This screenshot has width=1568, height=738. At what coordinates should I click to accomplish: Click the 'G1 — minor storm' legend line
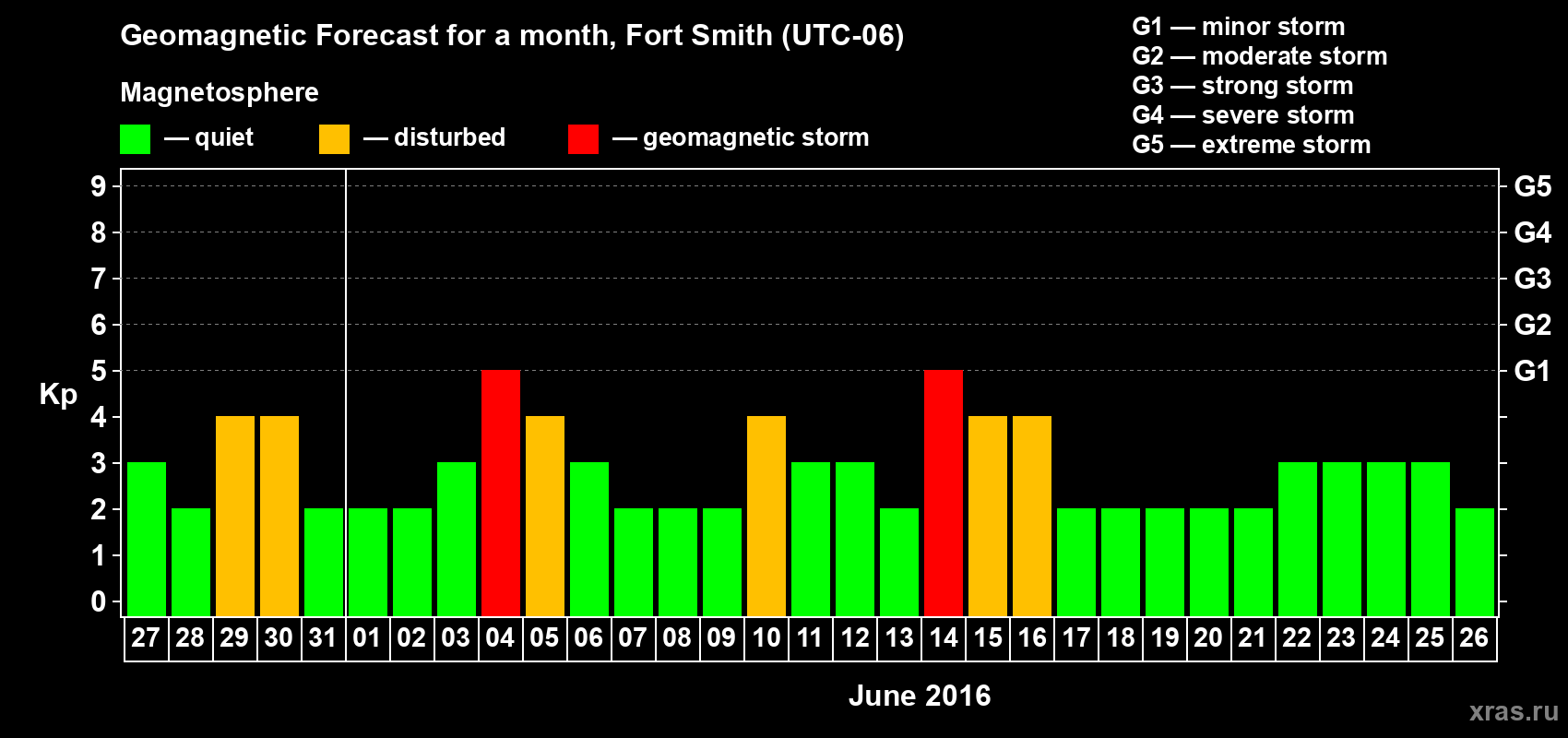click(x=1239, y=27)
